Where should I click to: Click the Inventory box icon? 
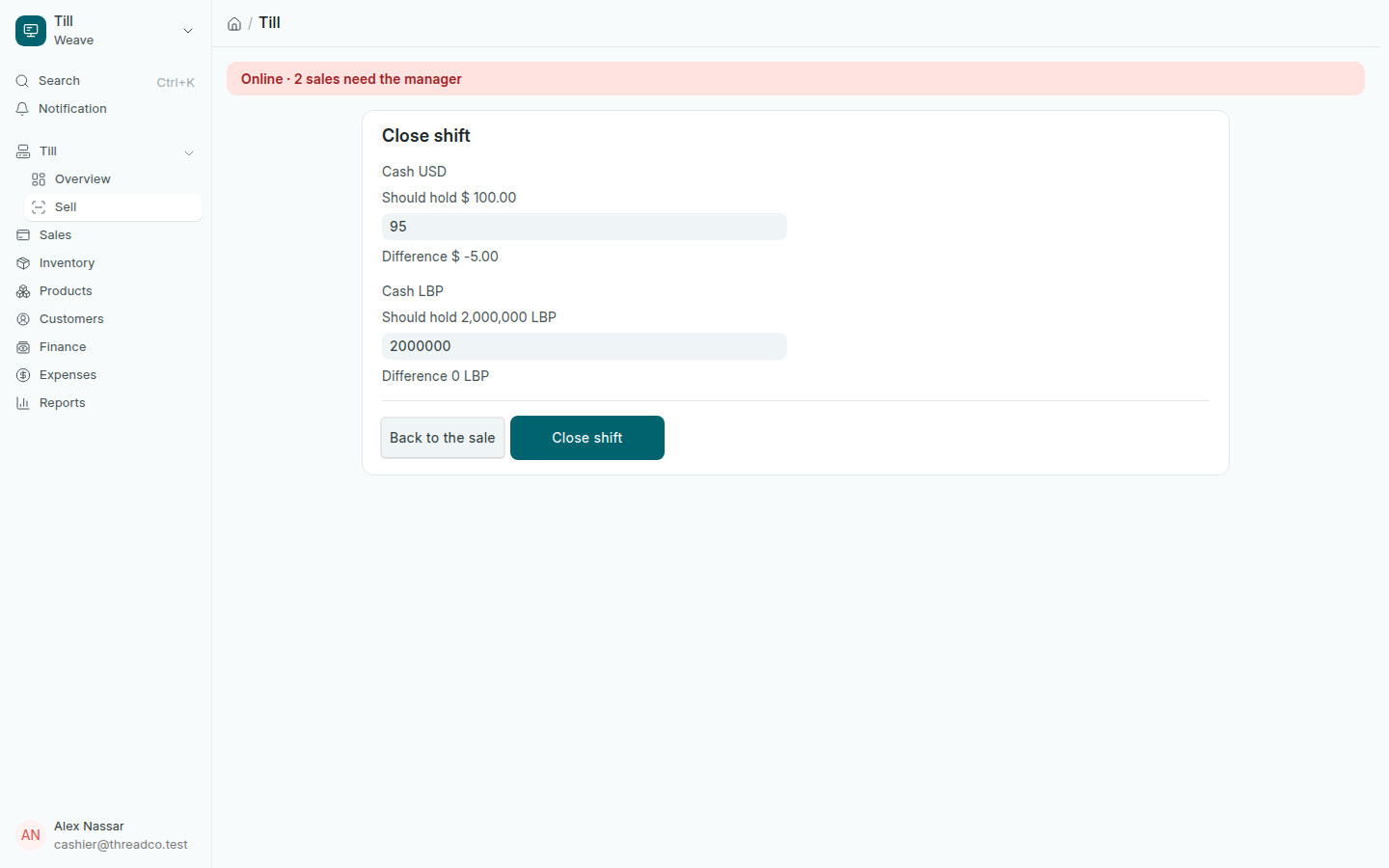(x=23, y=263)
